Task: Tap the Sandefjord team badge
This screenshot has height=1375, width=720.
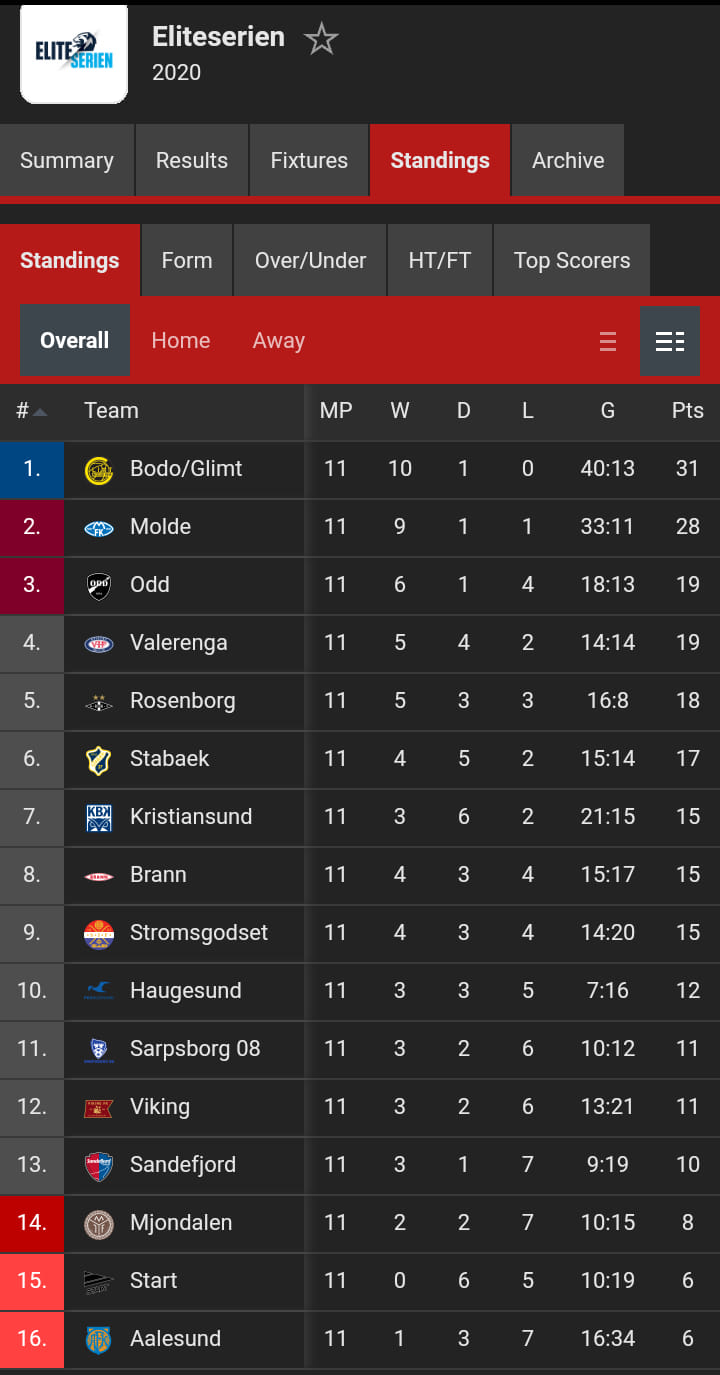Action: click(x=99, y=1165)
